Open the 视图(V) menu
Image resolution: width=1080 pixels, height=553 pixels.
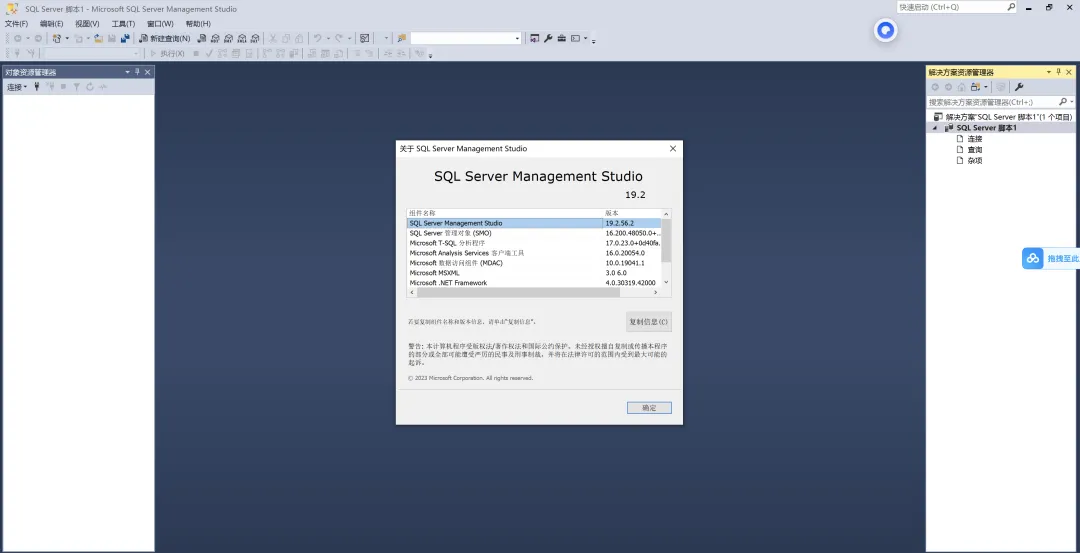(87, 23)
